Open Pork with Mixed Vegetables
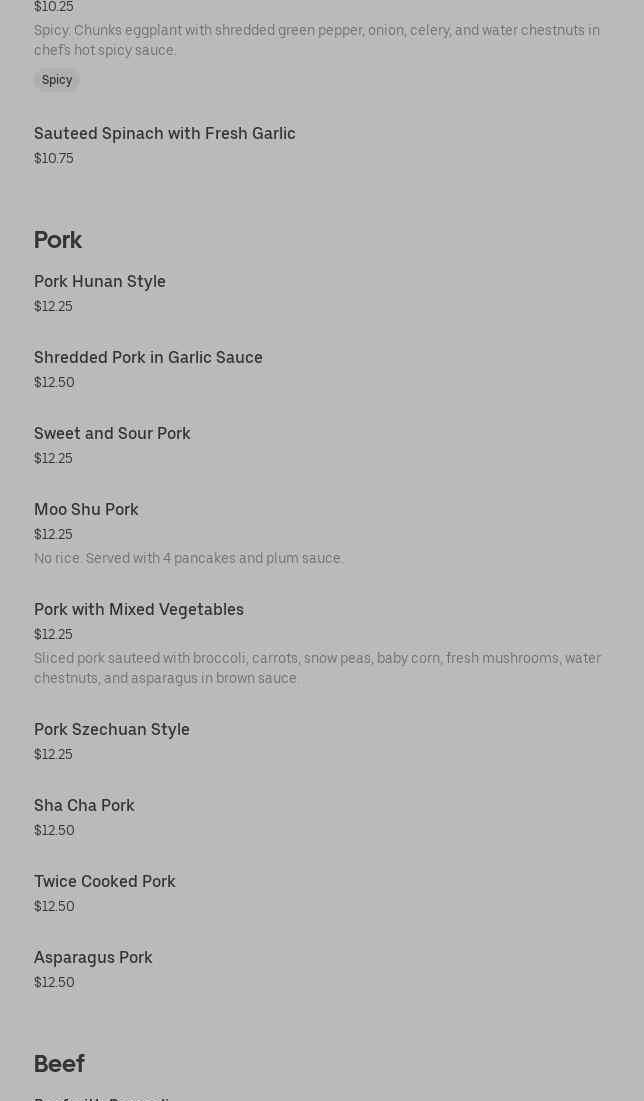This screenshot has height=1101, width=644. tap(139, 610)
